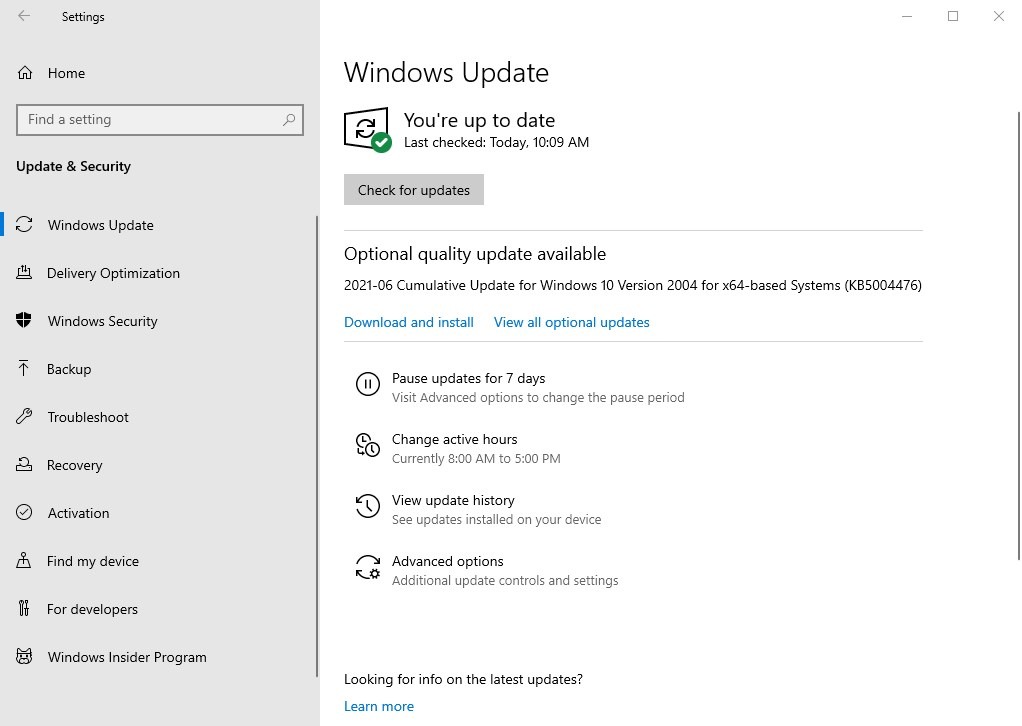Open the Backup settings page
The image size is (1022, 726).
pyautogui.click(x=158, y=369)
